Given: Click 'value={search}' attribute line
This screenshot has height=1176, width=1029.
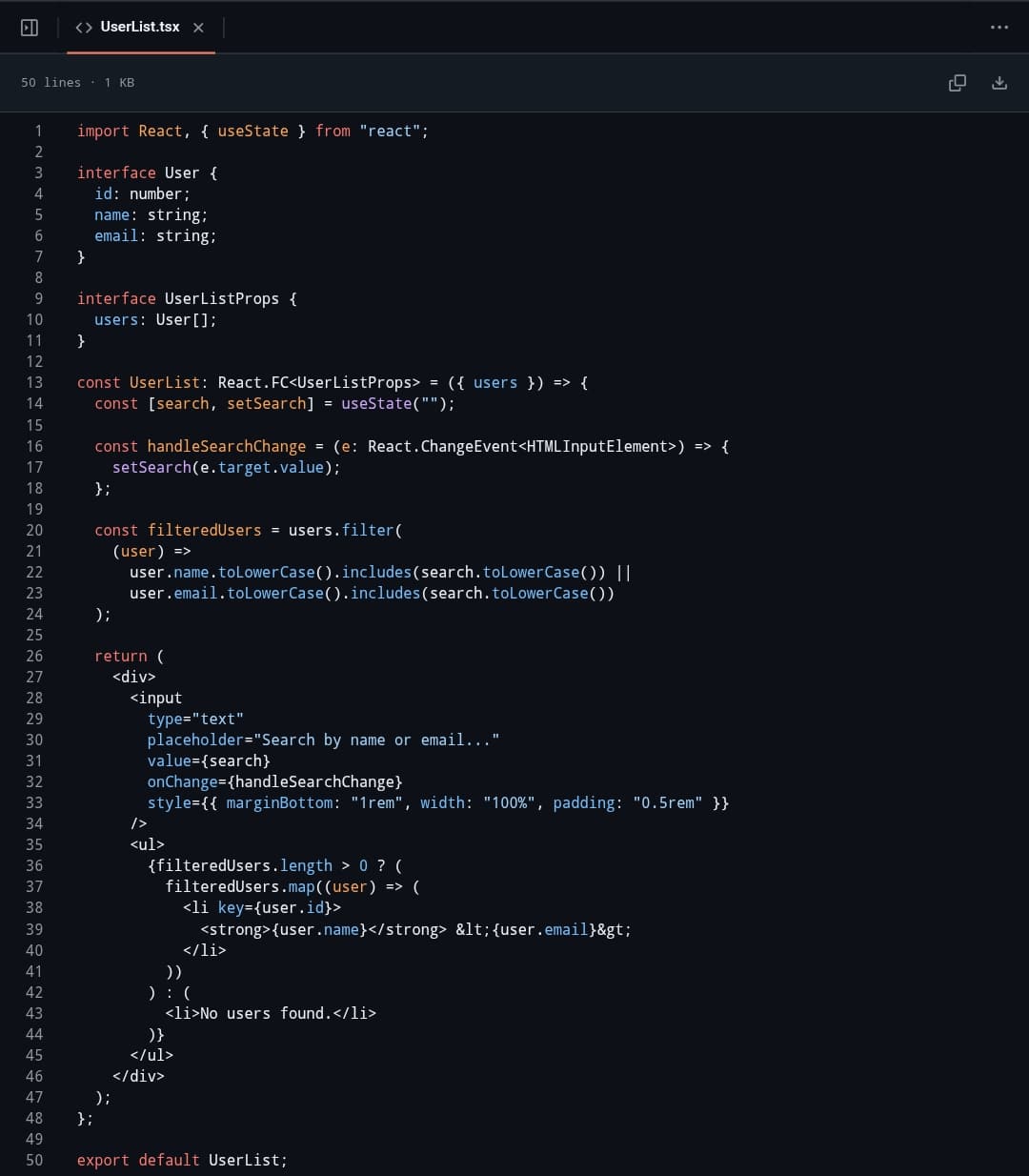Looking at the screenshot, I should click(209, 760).
